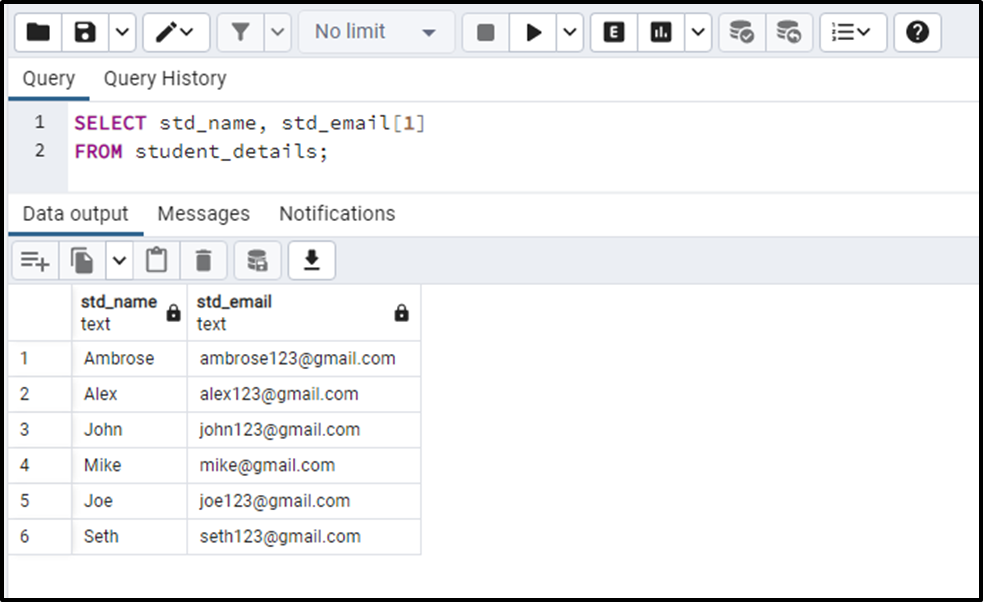Run Explain Analyze chart icon
This screenshot has width=983, height=602.
(661, 32)
